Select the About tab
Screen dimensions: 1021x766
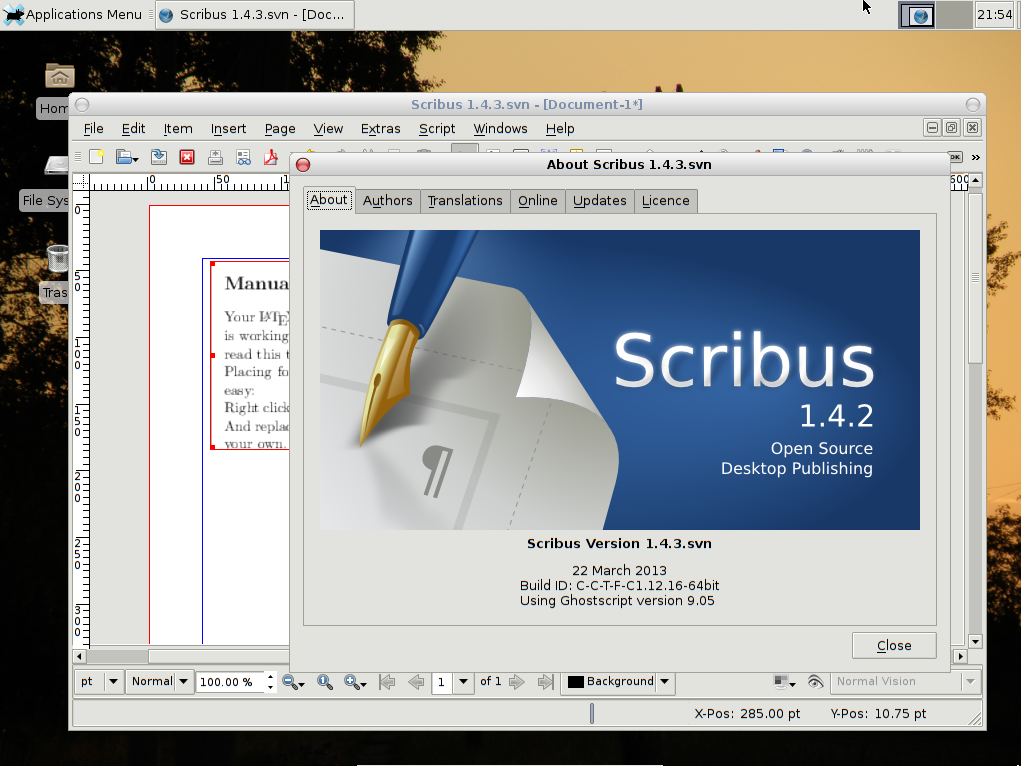(x=329, y=200)
